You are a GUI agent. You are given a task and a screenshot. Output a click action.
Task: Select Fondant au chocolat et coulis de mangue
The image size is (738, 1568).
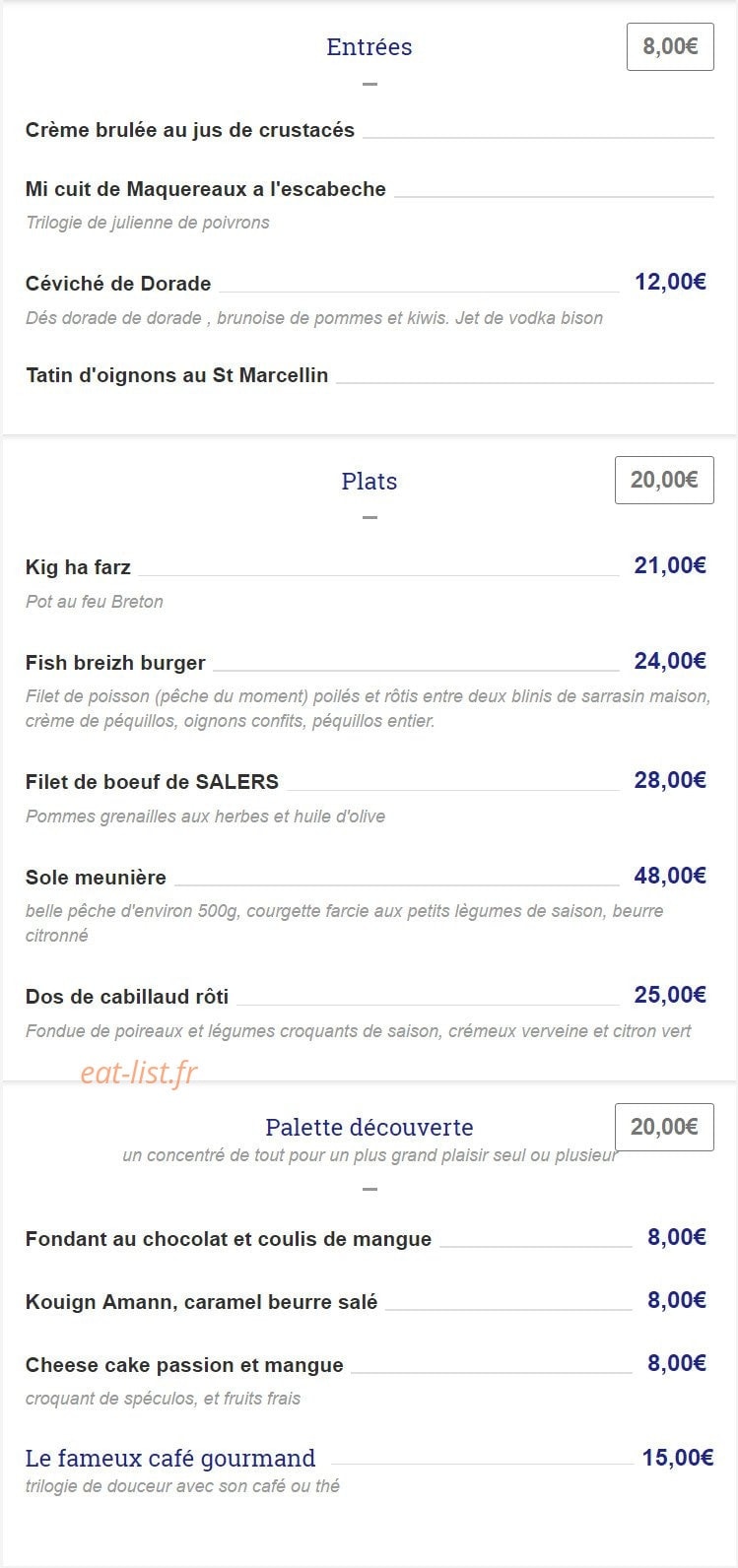point(229,1239)
